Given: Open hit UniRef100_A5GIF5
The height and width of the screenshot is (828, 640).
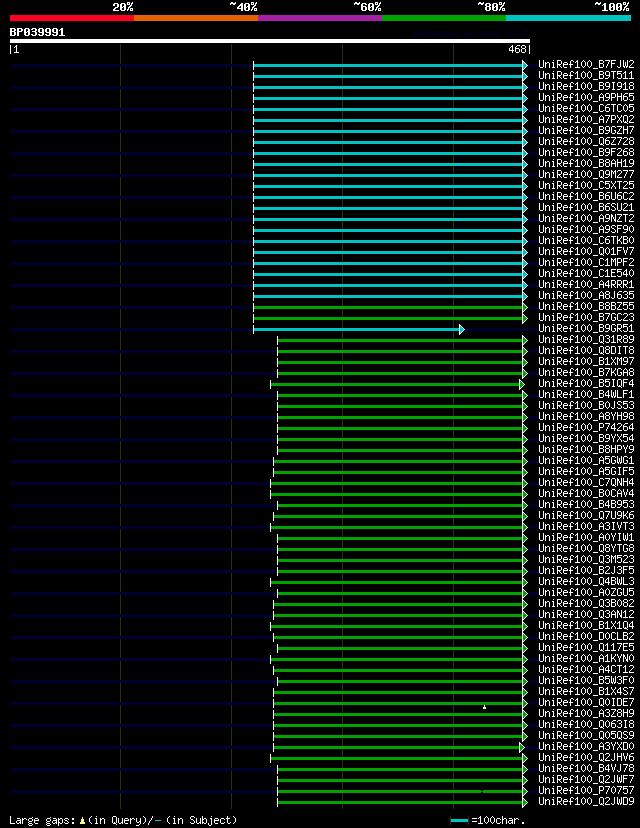Looking at the screenshot, I should pos(586,472).
